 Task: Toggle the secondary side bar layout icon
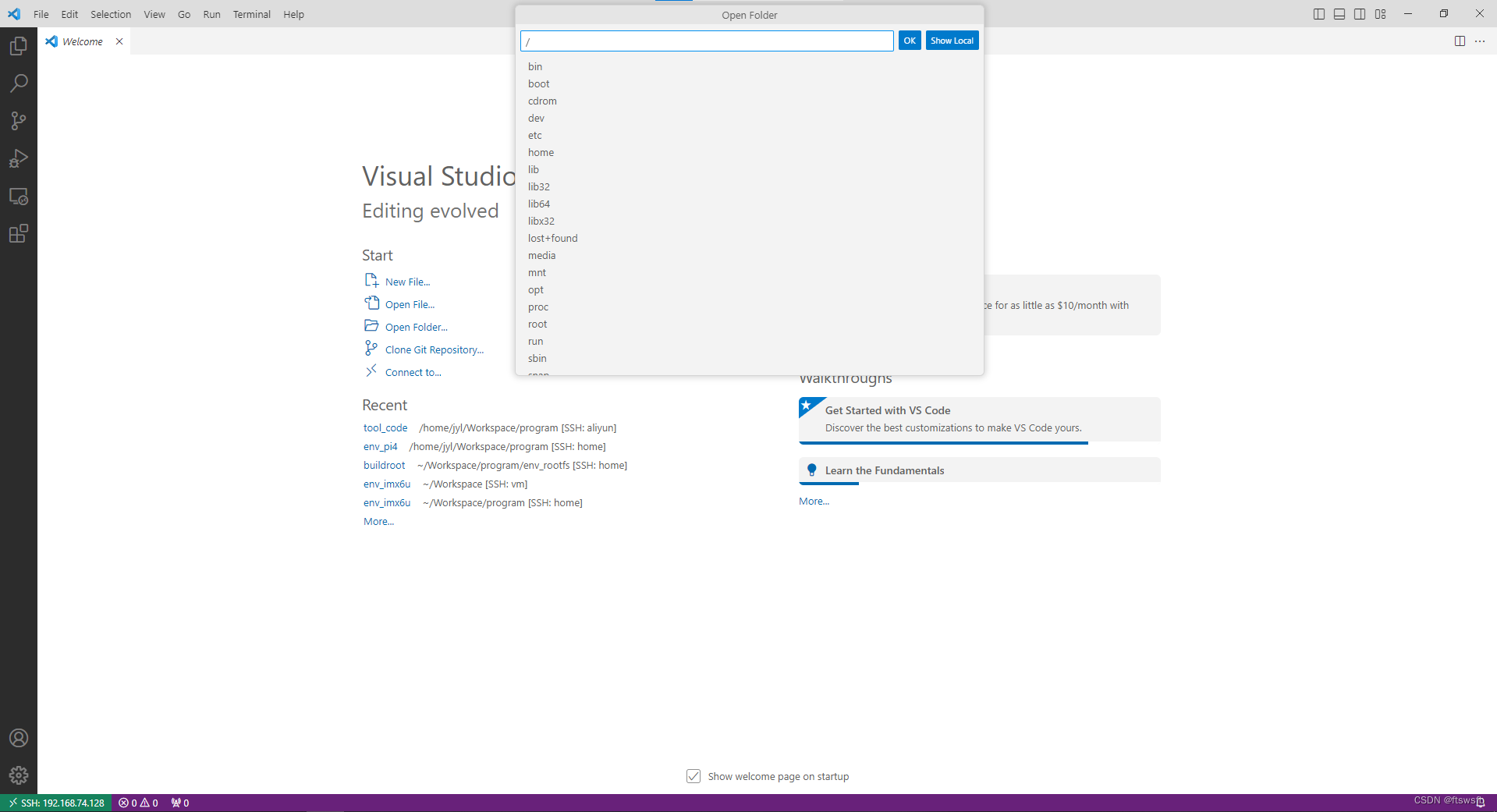point(1360,14)
